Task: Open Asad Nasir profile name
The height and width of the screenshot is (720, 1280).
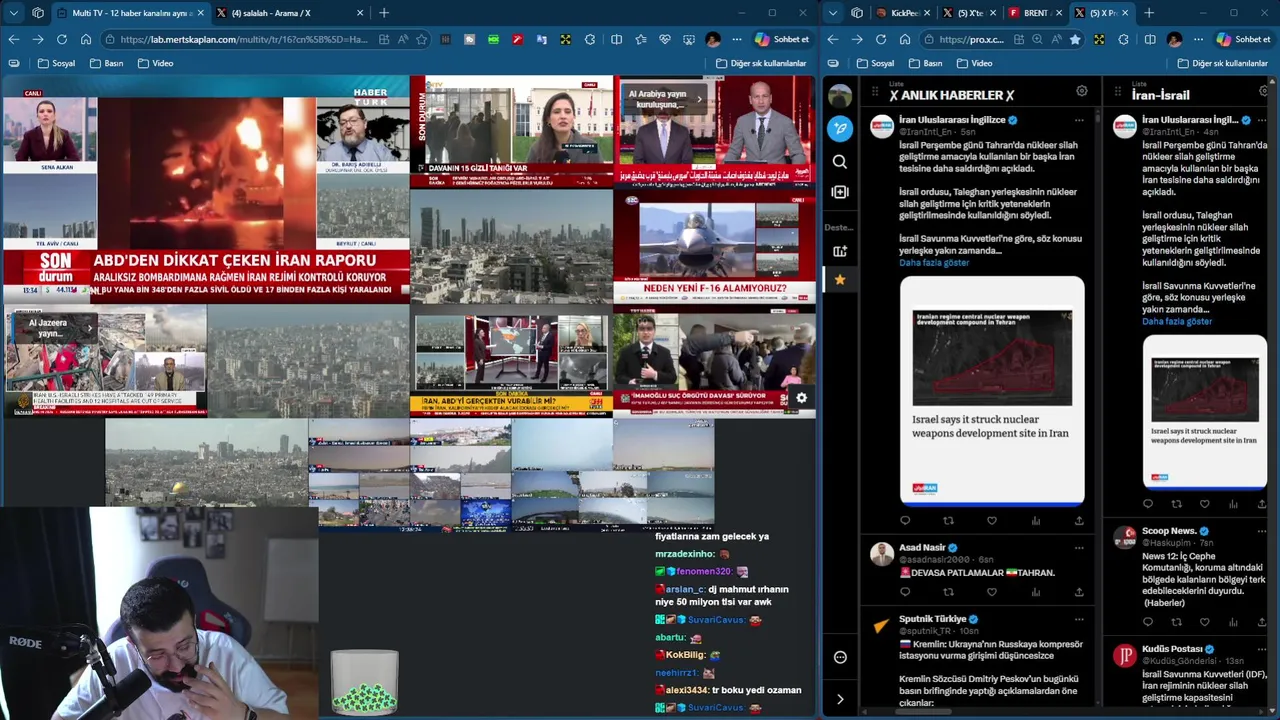Action: coord(922,548)
